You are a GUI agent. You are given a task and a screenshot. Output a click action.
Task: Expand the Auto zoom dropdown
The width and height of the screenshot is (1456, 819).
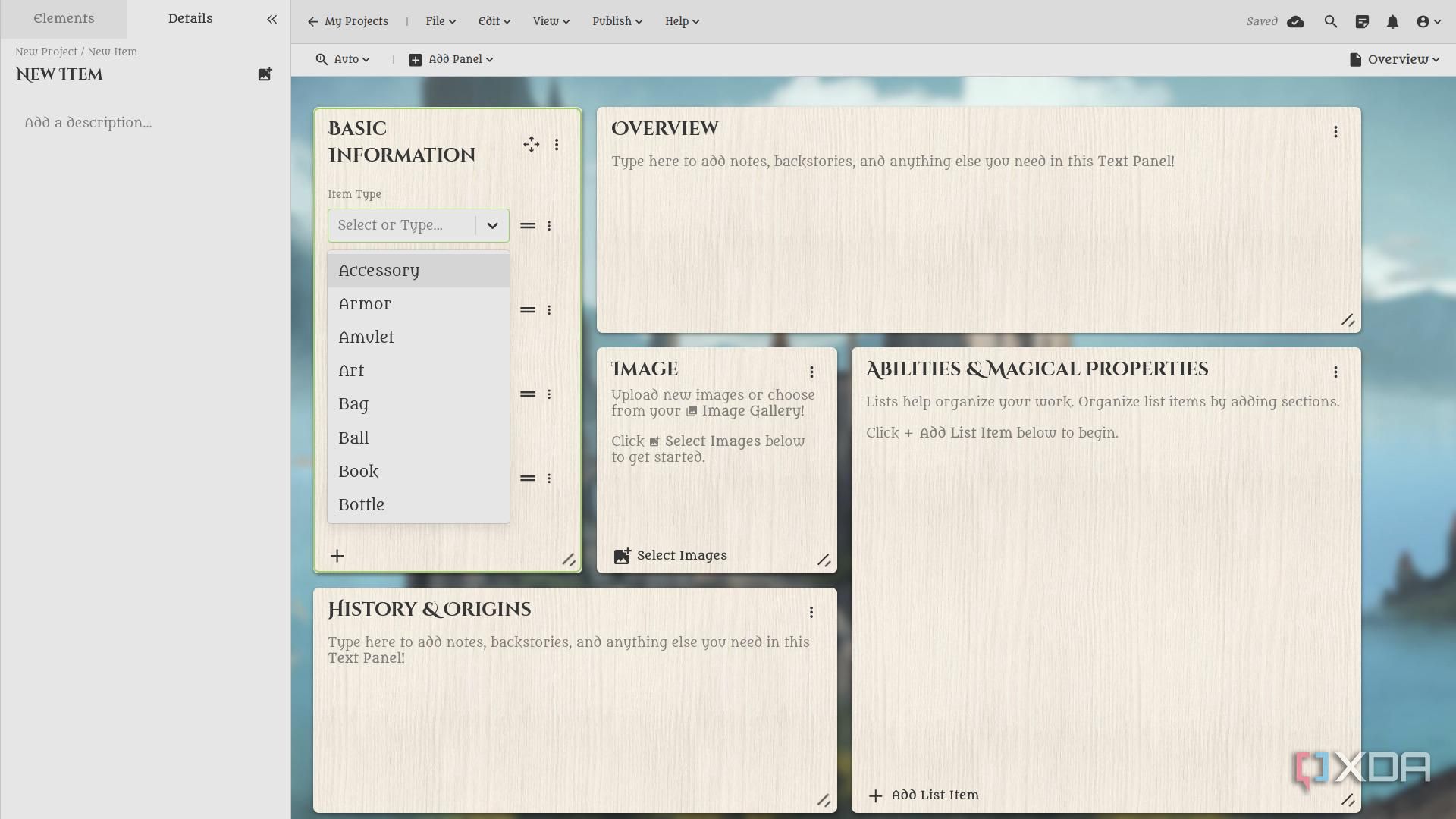coord(344,59)
